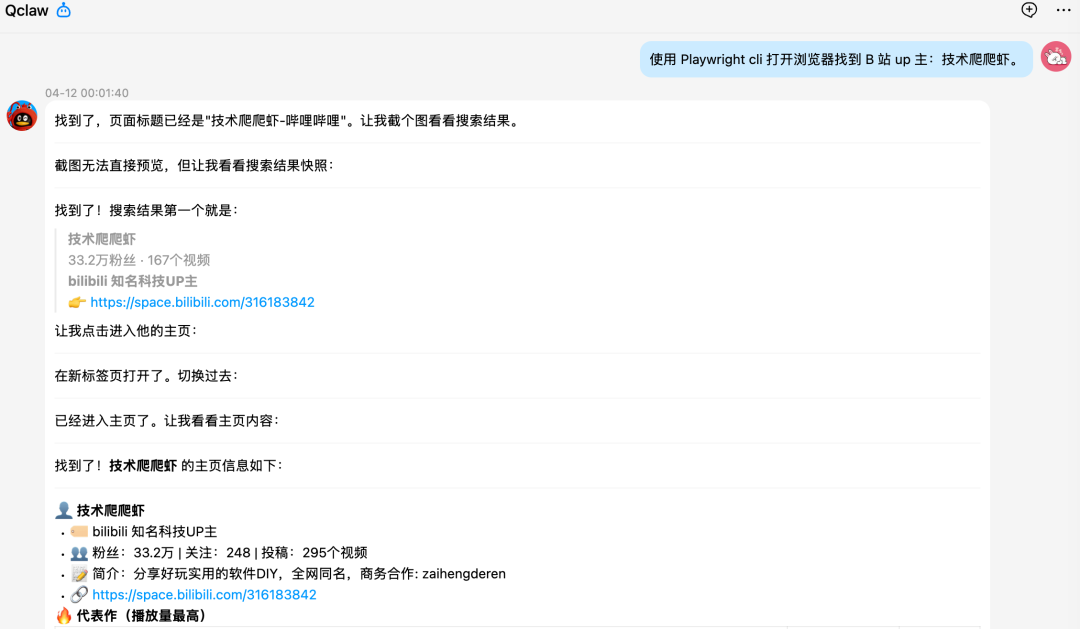1080x629 pixels.
Task: Click the first line 找到了，页面标题已经是
Action: pos(289,121)
